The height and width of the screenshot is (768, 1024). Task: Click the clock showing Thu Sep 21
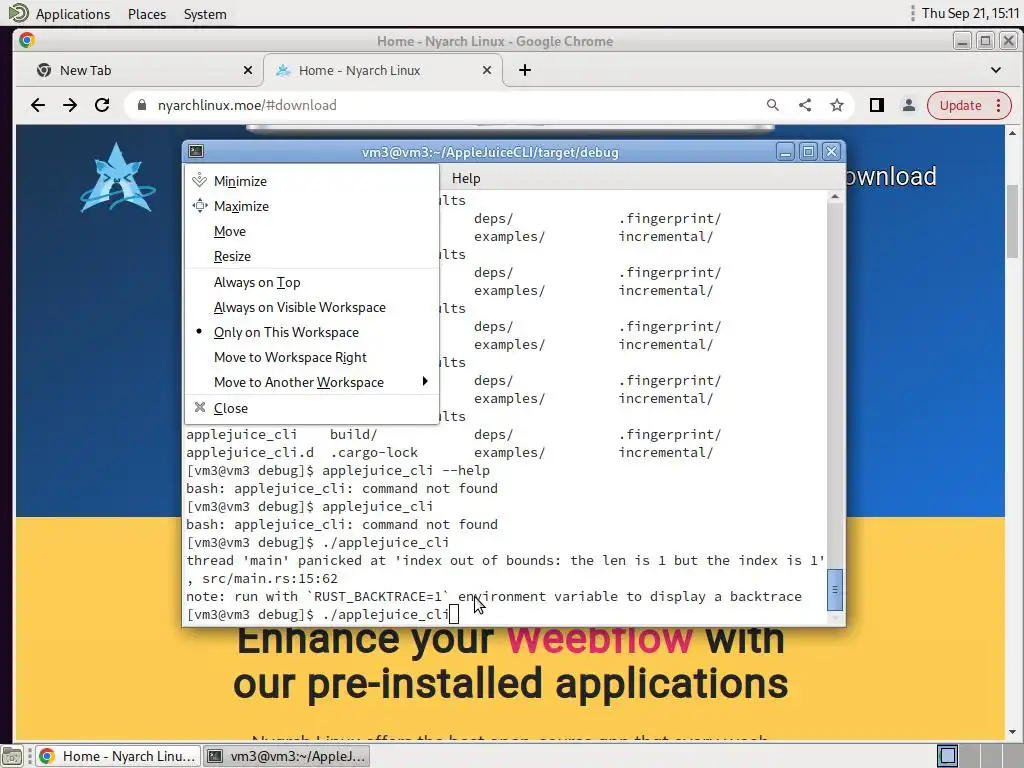click(970, 13)
